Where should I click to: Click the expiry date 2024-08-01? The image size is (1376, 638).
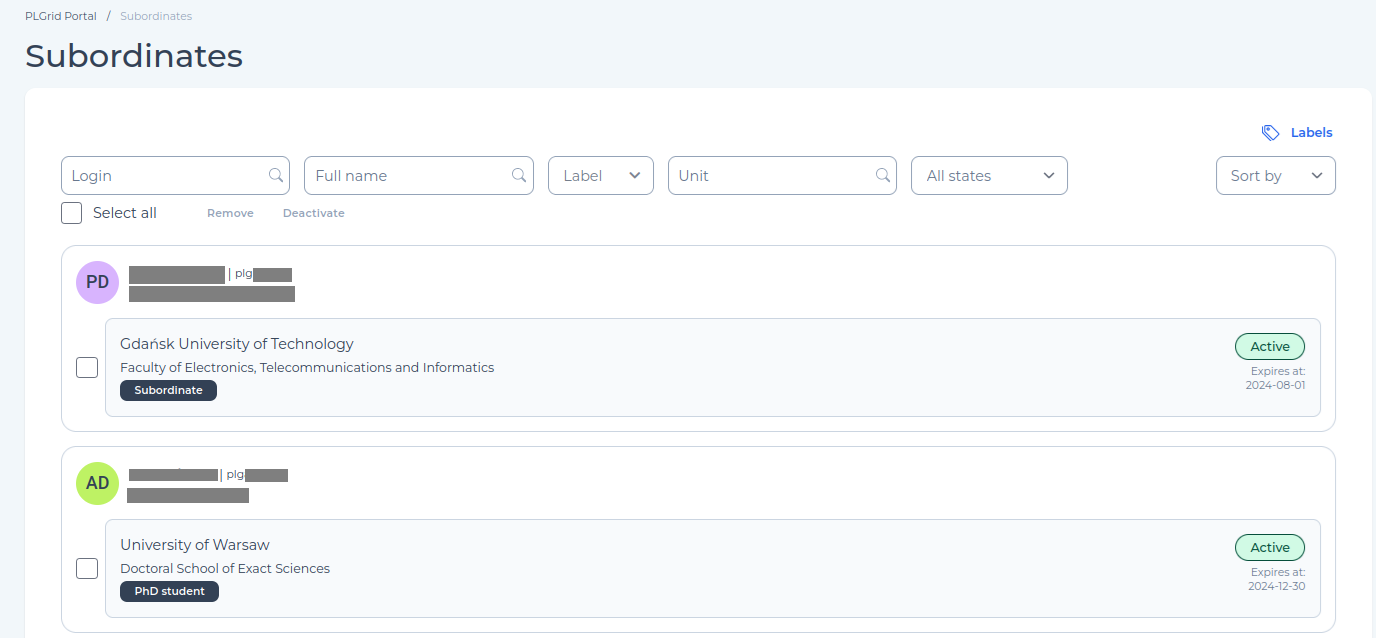[1275, 385]
